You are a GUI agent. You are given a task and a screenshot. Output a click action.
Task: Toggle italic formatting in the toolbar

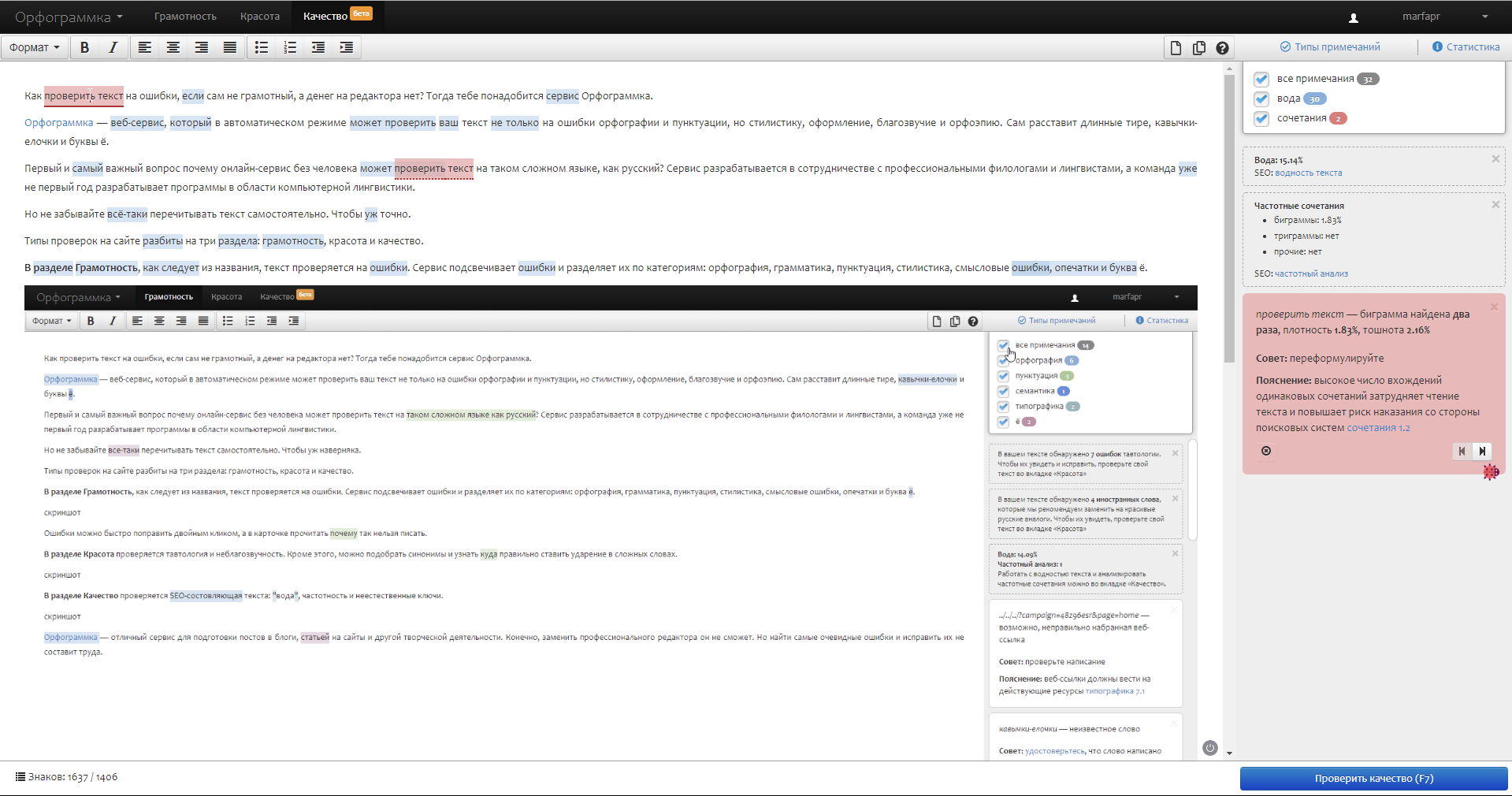coord(113,47)
